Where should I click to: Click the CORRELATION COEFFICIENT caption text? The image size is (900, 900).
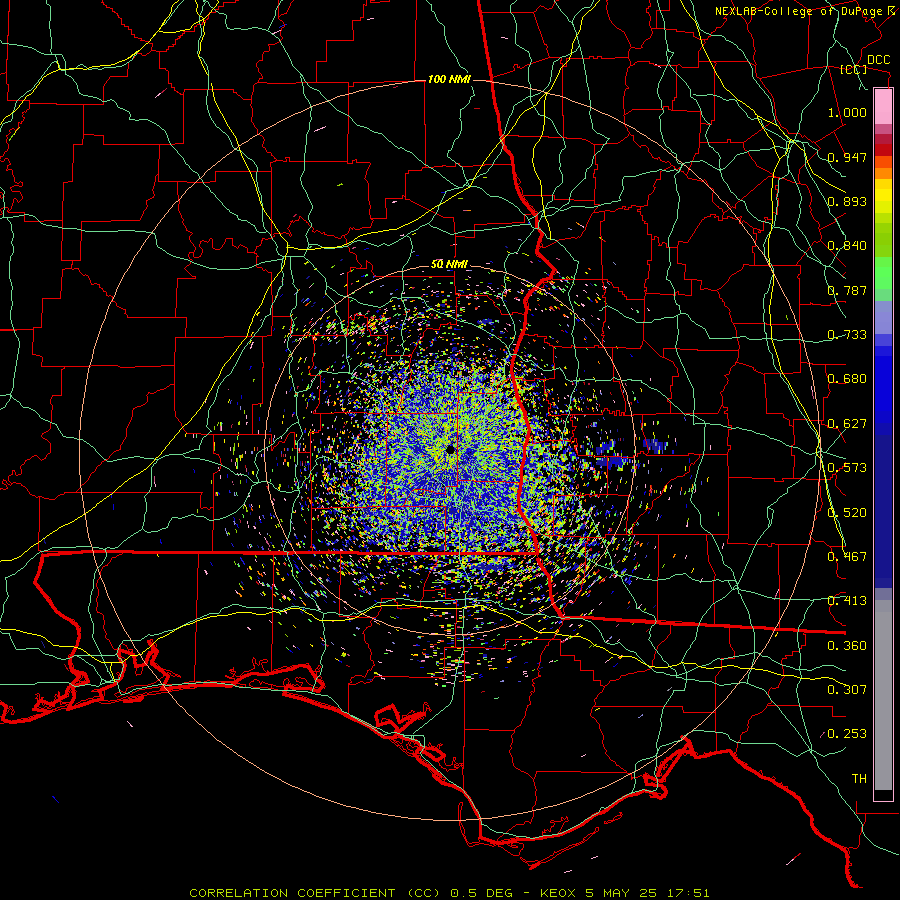click(292, 893)
